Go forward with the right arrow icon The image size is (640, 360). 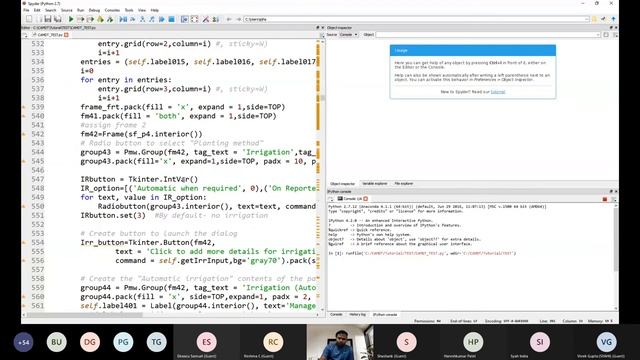(x=239, y=19)
